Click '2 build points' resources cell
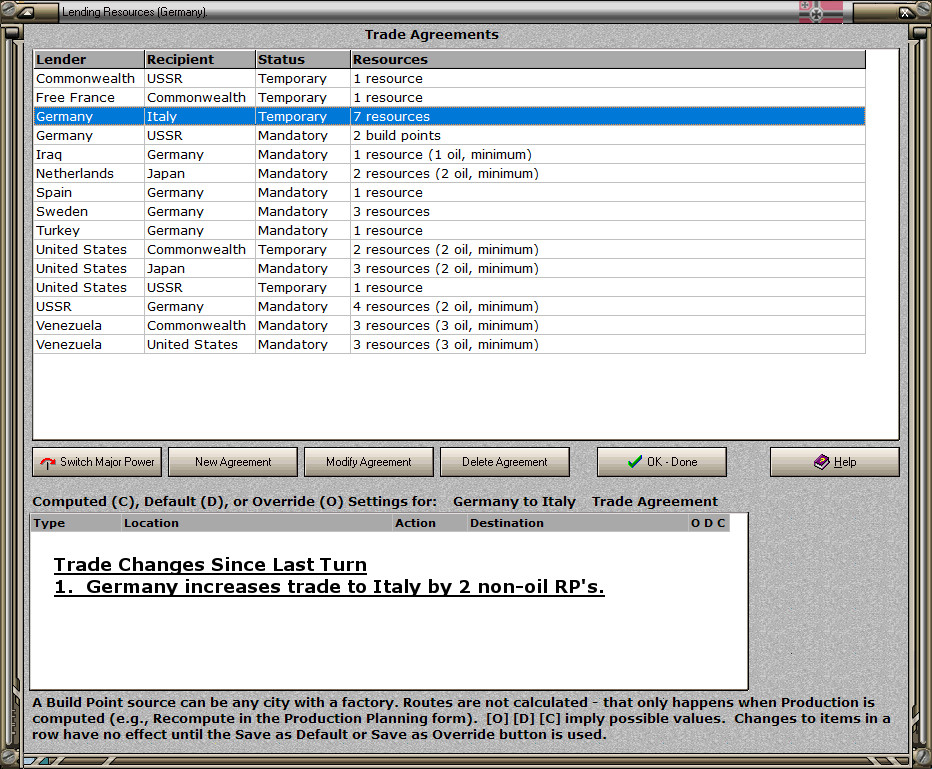This screenshot has height=769, width=932. pos(608,135)
